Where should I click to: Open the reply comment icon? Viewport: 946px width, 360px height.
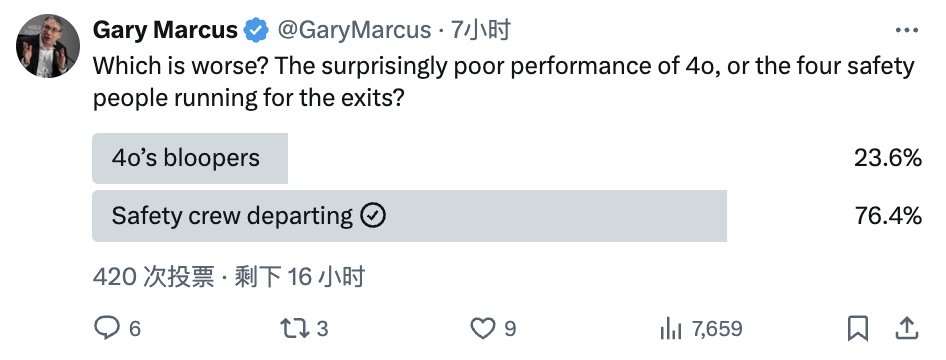[107, 329]
